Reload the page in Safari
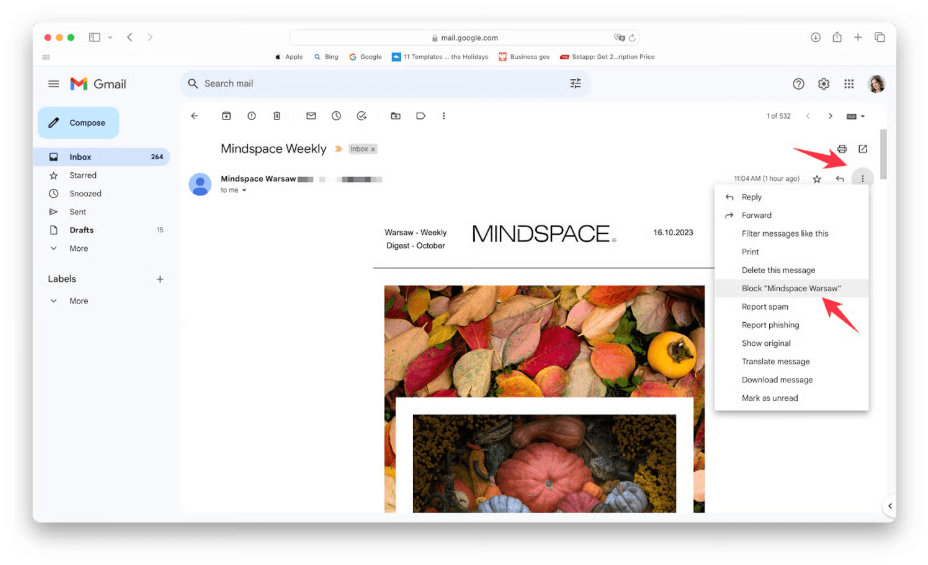The height and width of the screenshot is (565, 928). click(632, 38)
